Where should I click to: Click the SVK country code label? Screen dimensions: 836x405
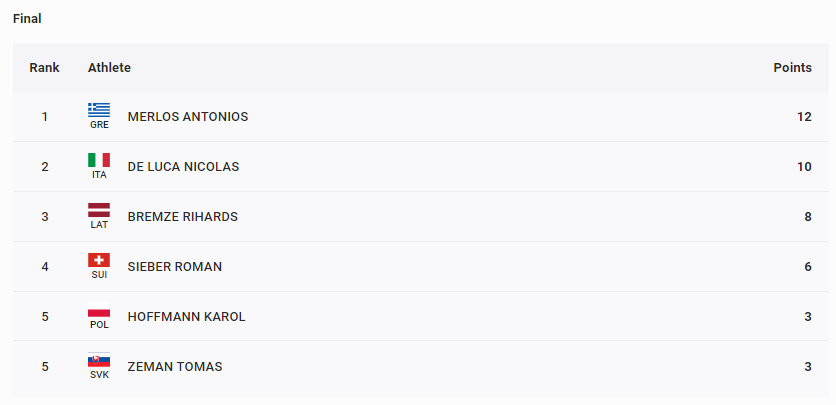coord(99,375)
